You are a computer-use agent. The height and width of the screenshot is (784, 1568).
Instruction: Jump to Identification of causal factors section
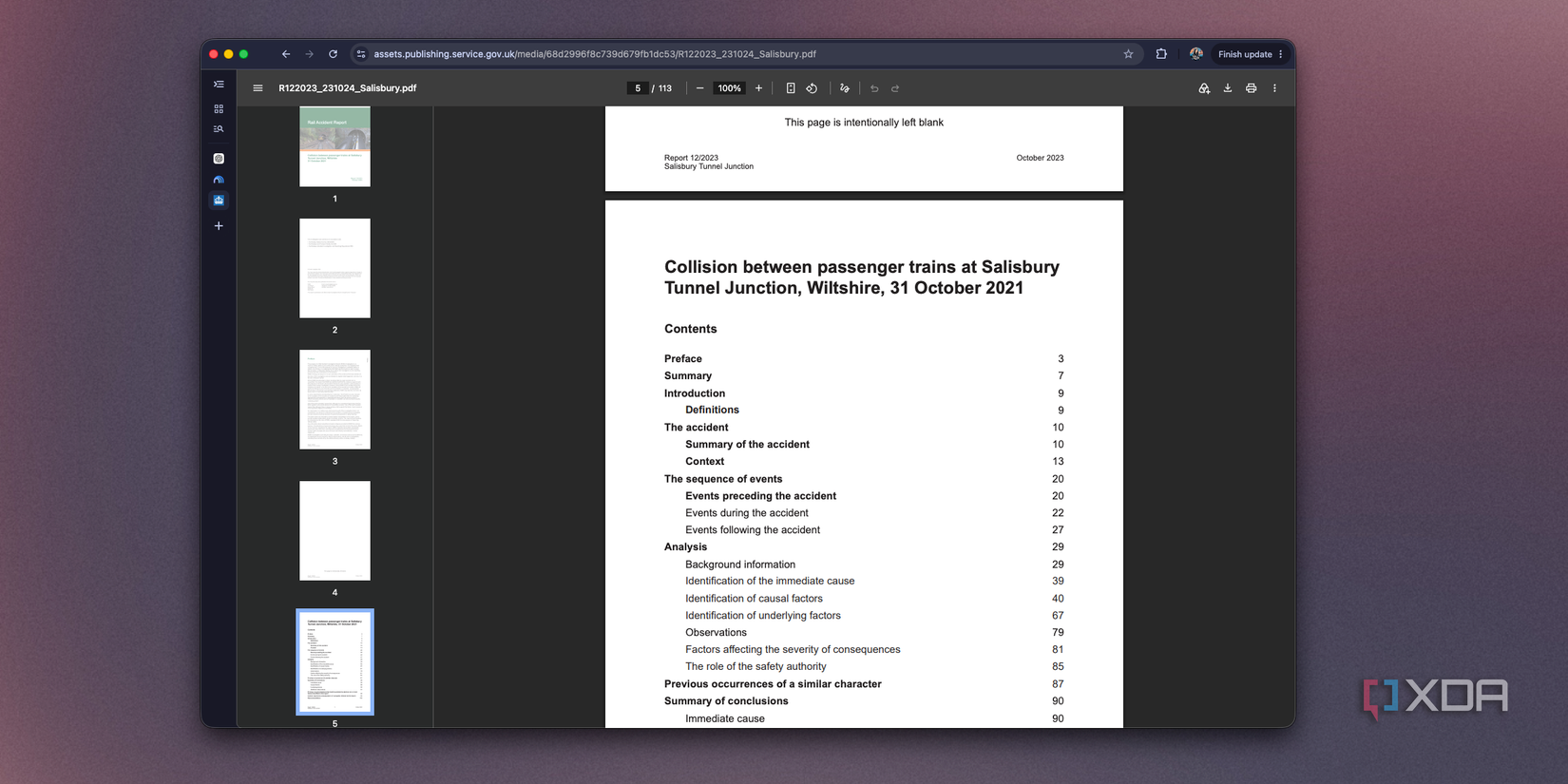click(754, 599)
